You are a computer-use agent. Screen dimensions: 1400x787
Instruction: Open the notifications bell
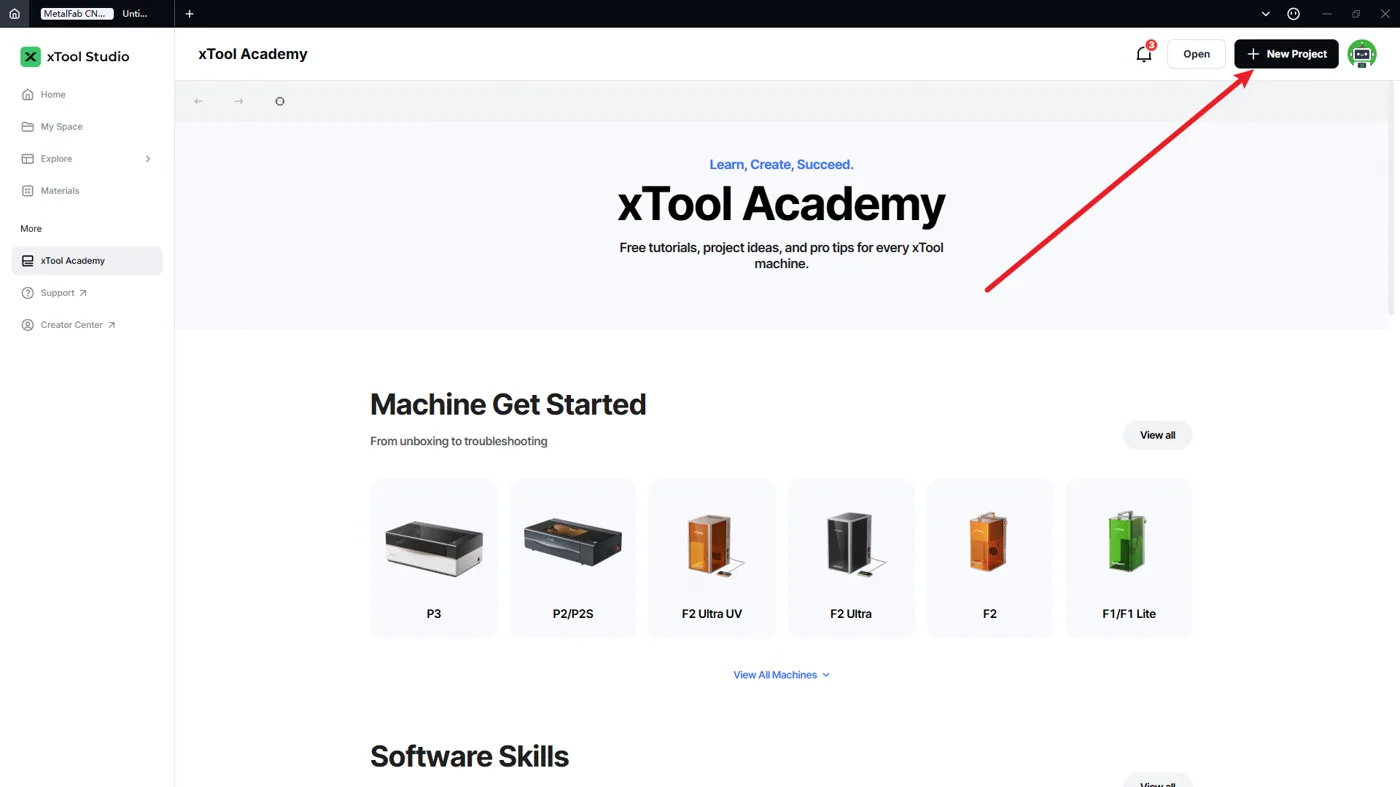(x=1144, y=54)
